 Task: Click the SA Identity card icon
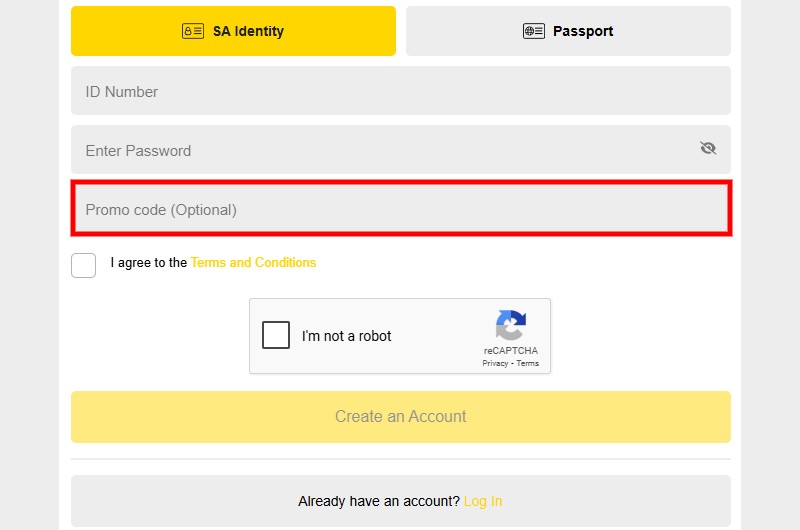coord(193,31)
